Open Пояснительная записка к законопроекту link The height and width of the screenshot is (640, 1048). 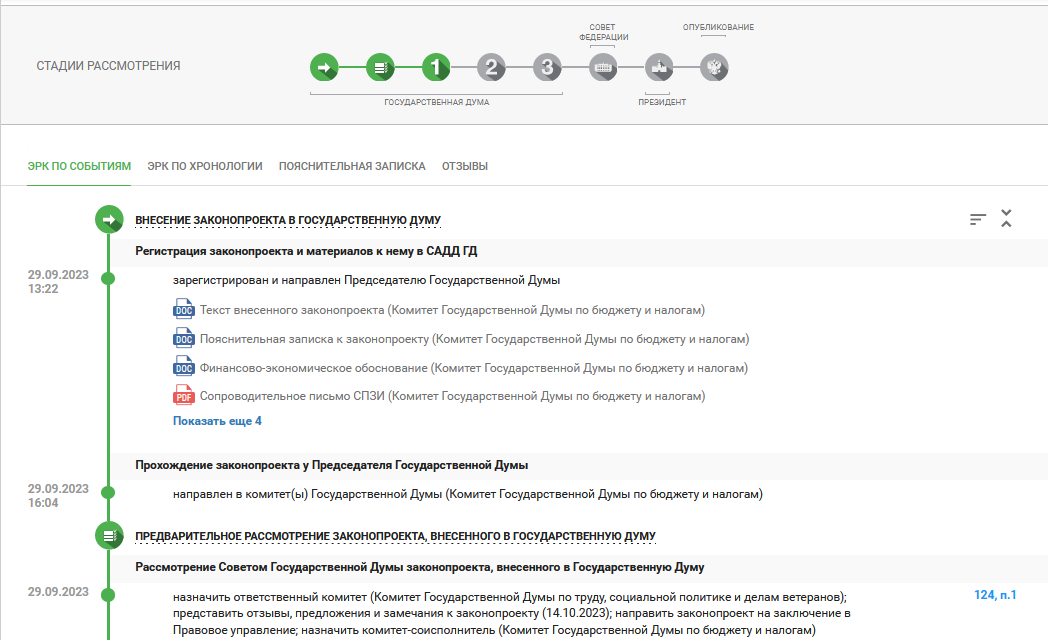[474, 339]
